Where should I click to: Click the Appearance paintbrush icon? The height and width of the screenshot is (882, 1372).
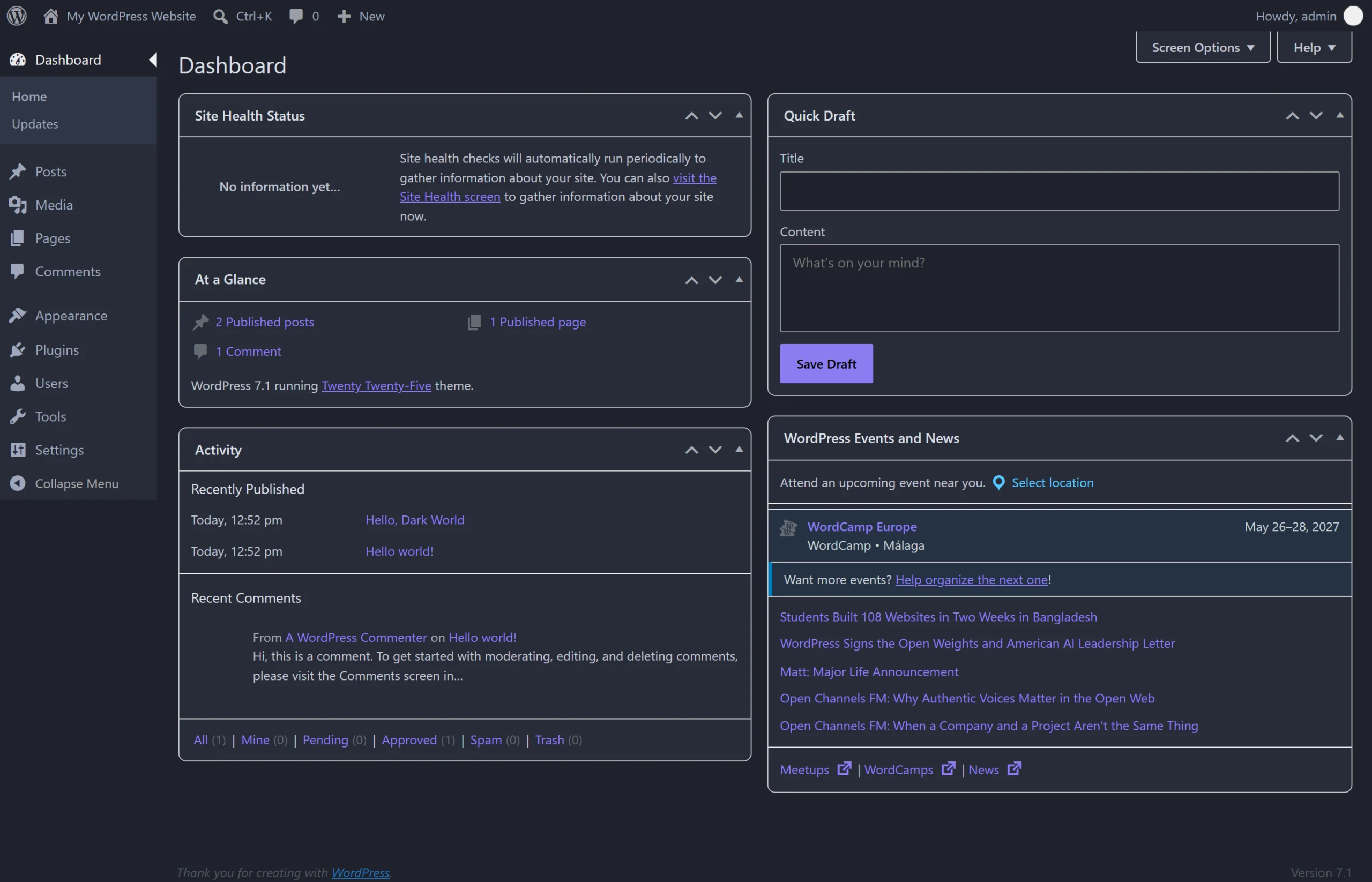[x=18, y=315]
